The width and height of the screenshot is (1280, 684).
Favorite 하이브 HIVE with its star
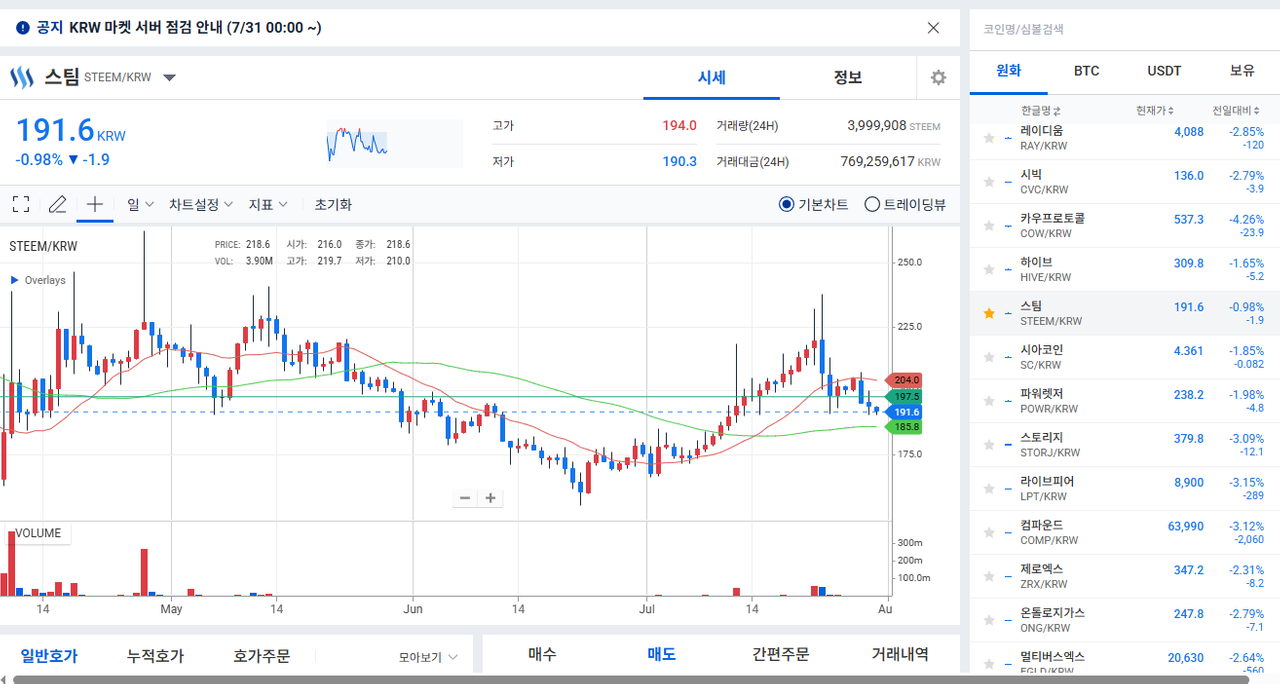coord(989,269)
